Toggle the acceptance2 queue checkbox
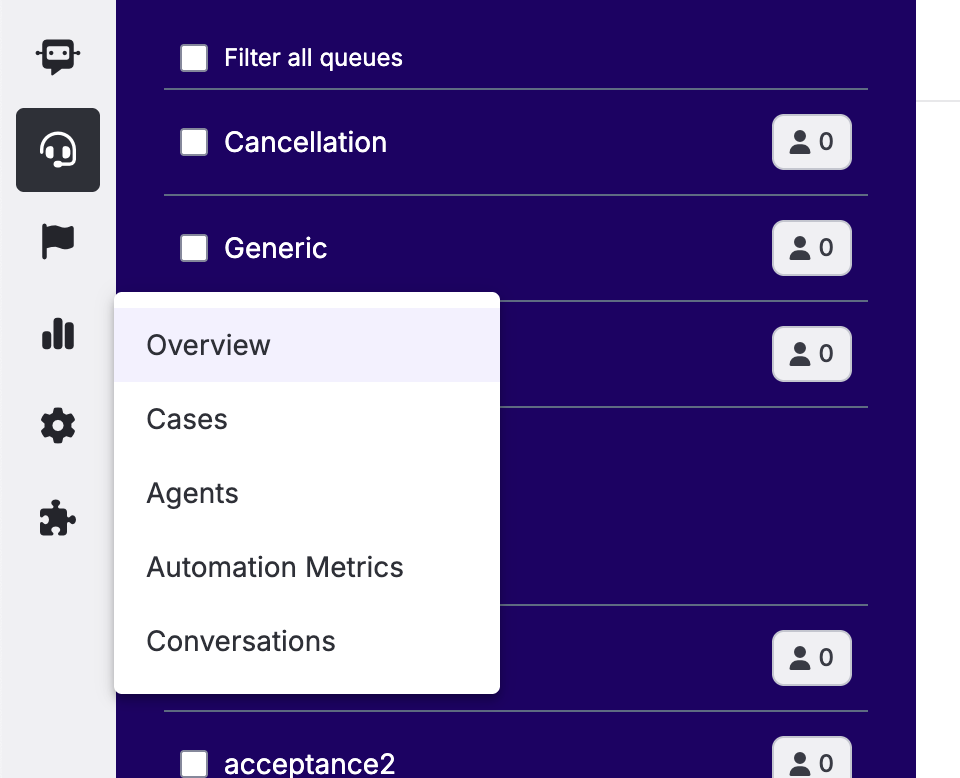Image resolution: width=960 pixels, height=778 pixels. [x=194, y=764]
